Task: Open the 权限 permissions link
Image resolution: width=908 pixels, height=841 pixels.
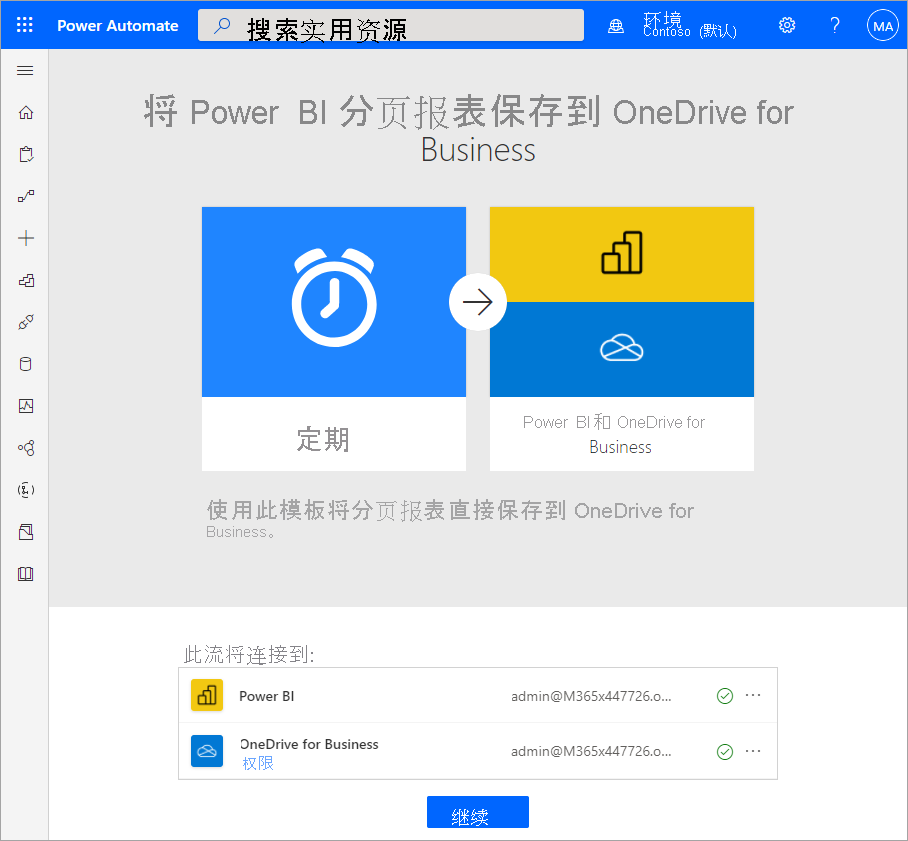Action: pyautogui.click(x=258, y=763)
